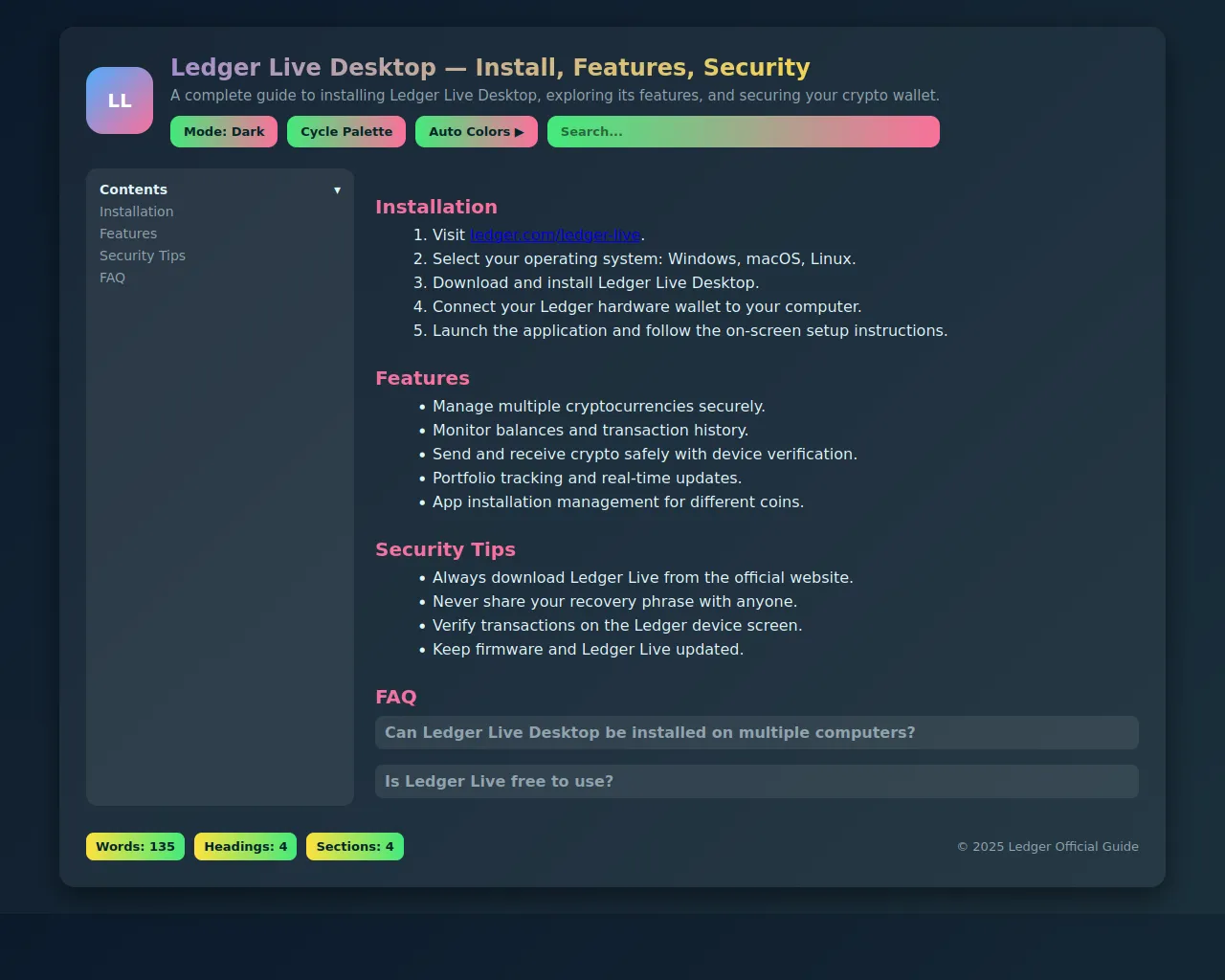Screen dimensions: 1225x980
Task: Start Auto Colors playback
Action: tap(477, 132)
